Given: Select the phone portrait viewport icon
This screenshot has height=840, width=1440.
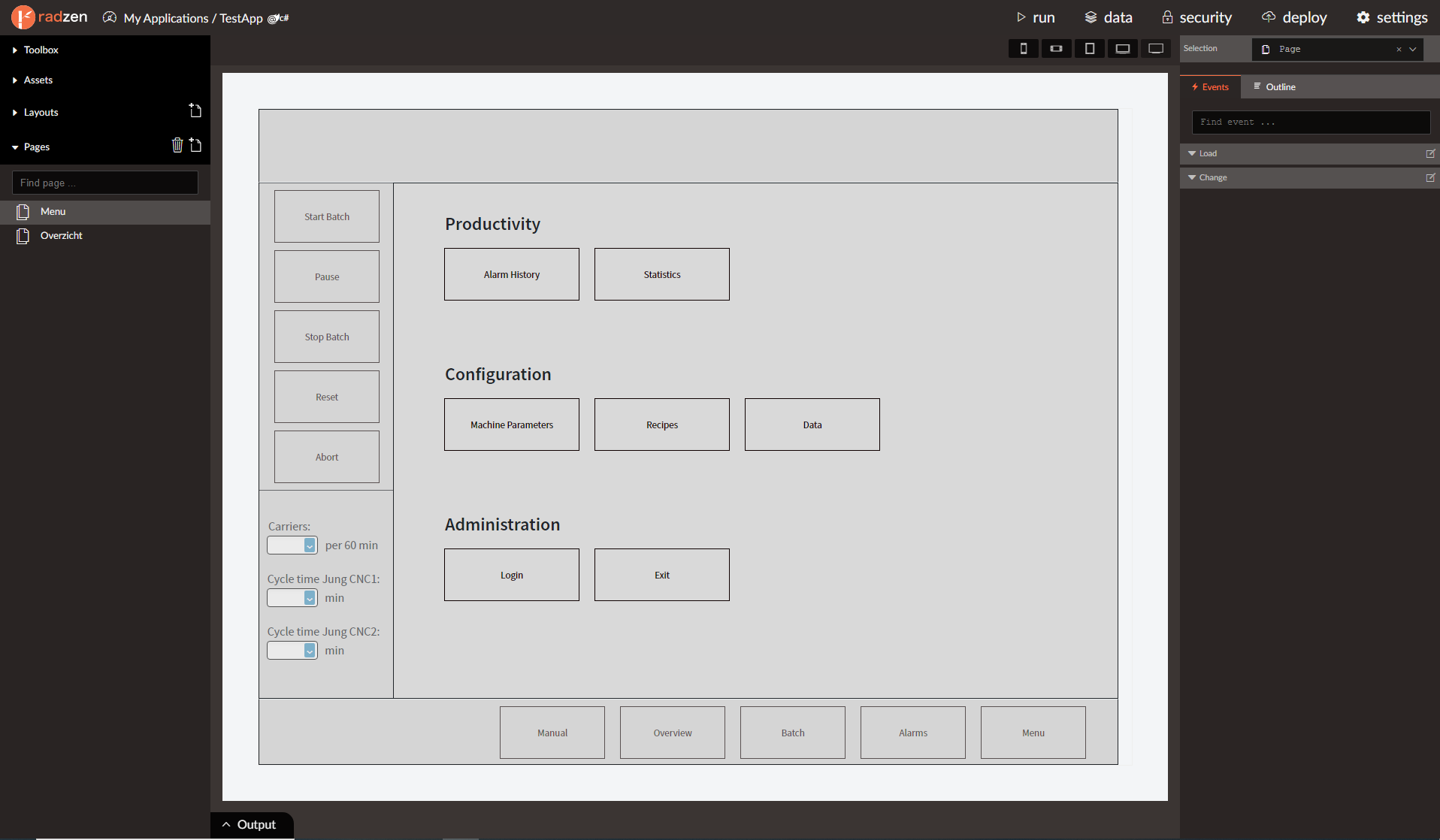Looking at the screenshot, I should pyautogui.click(x=1023, y=49).
